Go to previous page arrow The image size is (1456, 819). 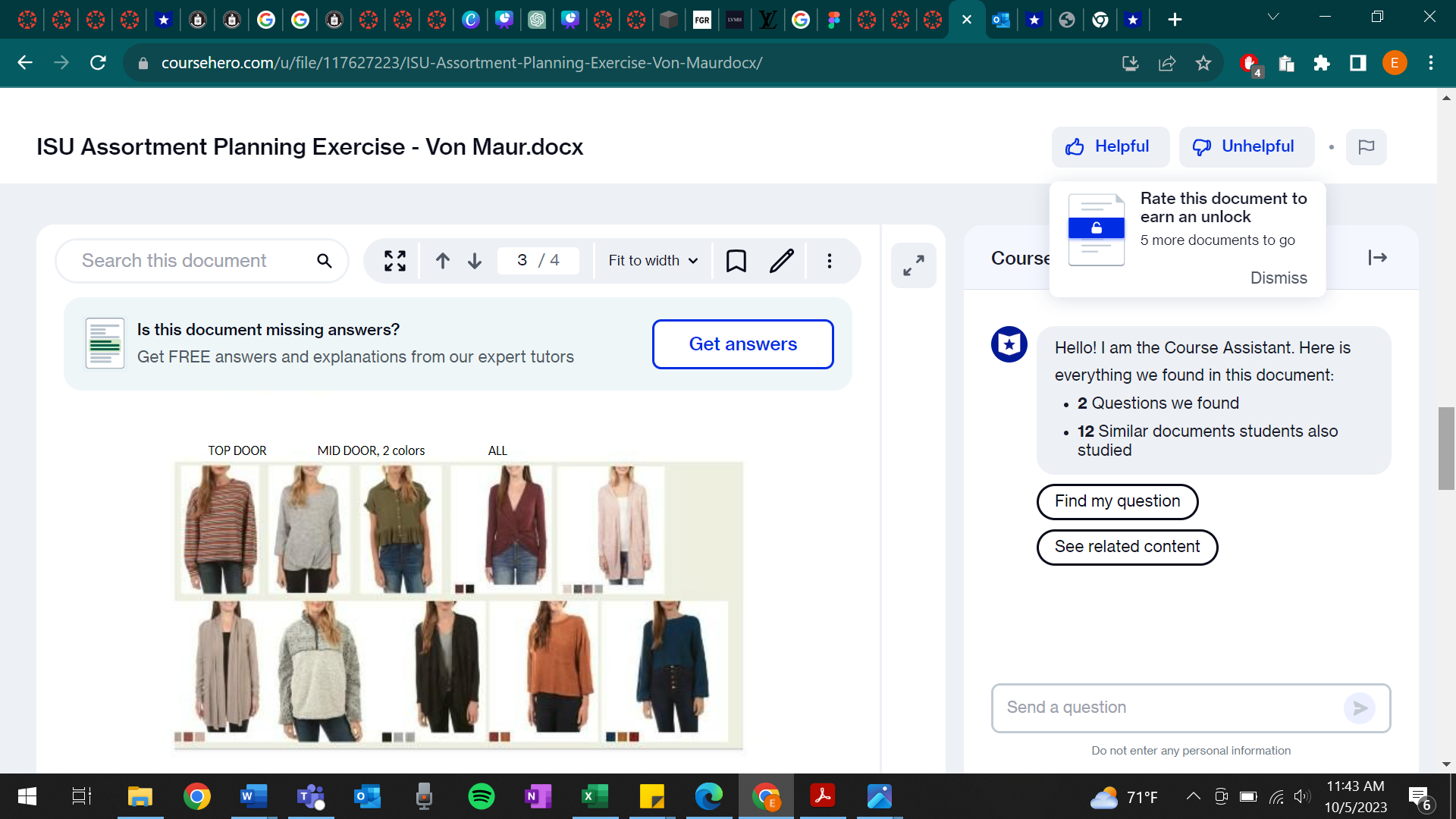coord(443,261)
